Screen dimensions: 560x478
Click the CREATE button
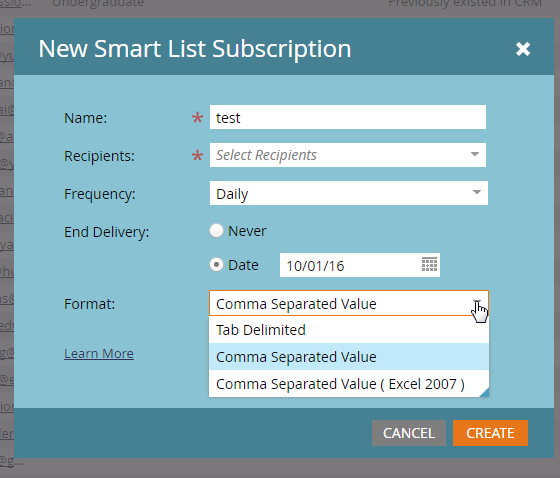pyautogui.click(x=490, y=433)
